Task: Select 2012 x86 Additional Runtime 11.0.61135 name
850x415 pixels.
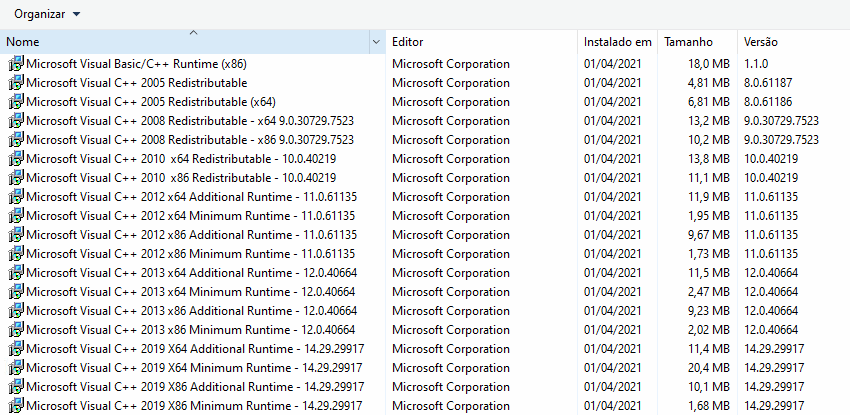Action: (x=191, y=235)
